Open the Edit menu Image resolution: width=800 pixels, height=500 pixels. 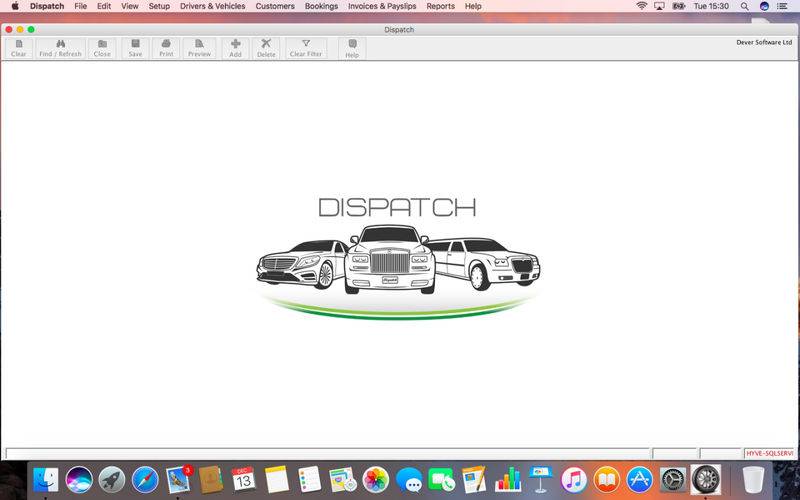pos(104,6)
